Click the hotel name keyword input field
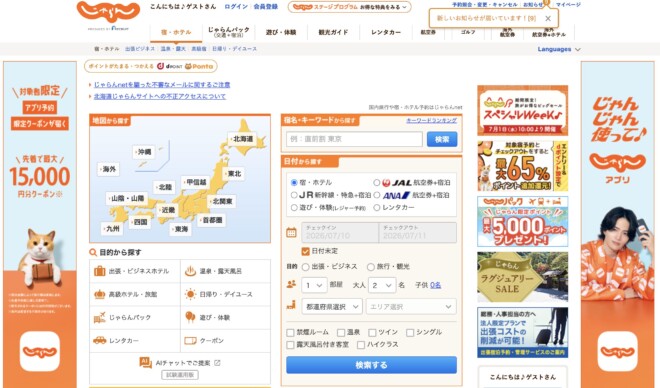Viewport: 660px width, 388px height. coord(354,139)
